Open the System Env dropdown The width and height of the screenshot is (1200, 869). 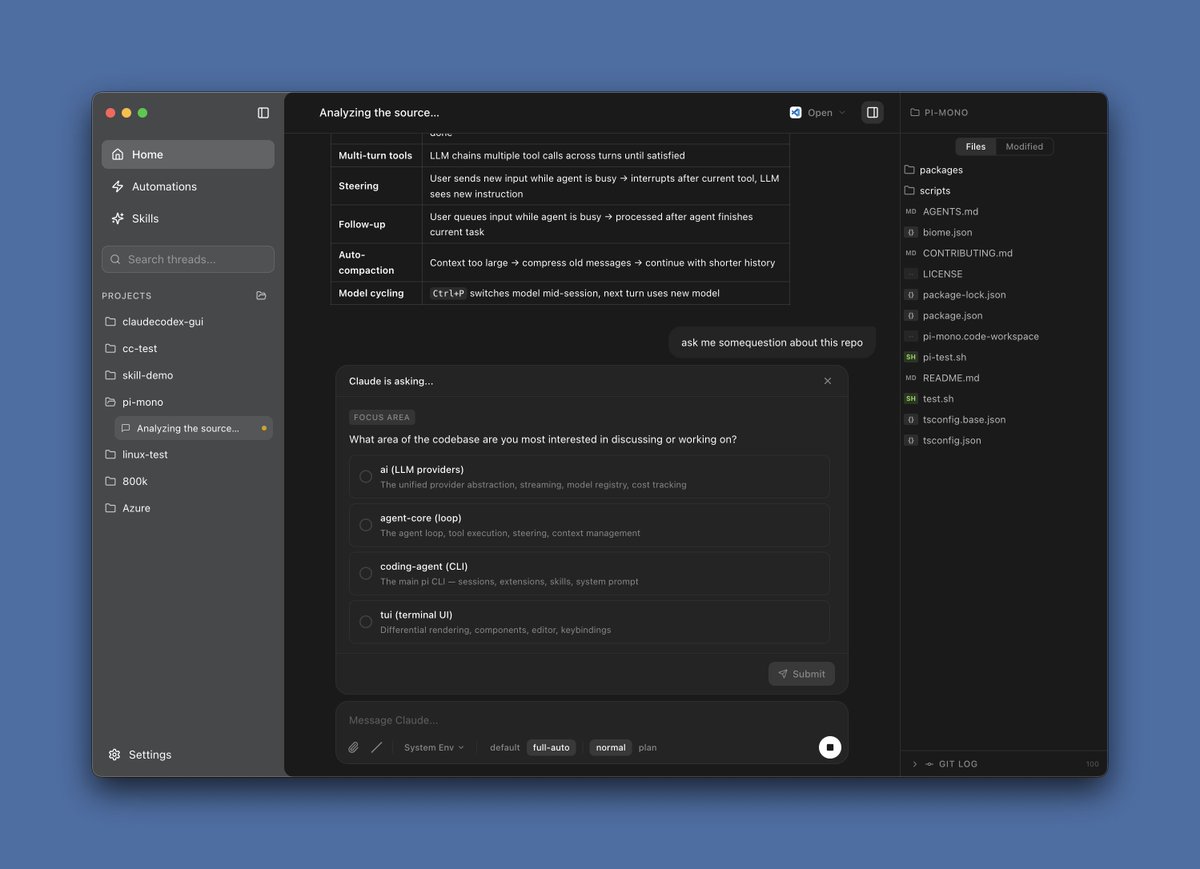click(x=434, y=747)
